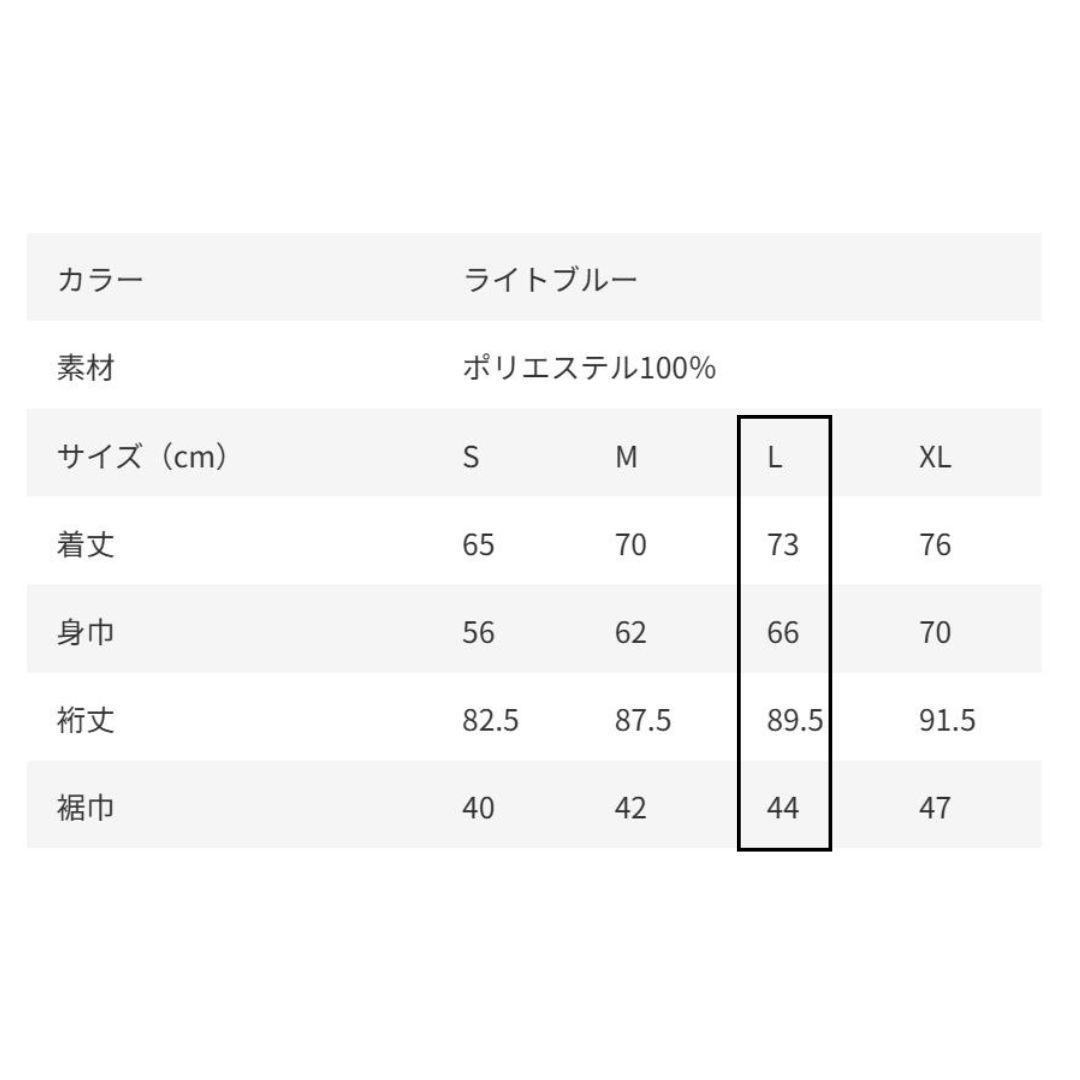Select the 身巾 value 62 for M
This screenshot has width=1080, height=1080.
click(x=630, y=633)
